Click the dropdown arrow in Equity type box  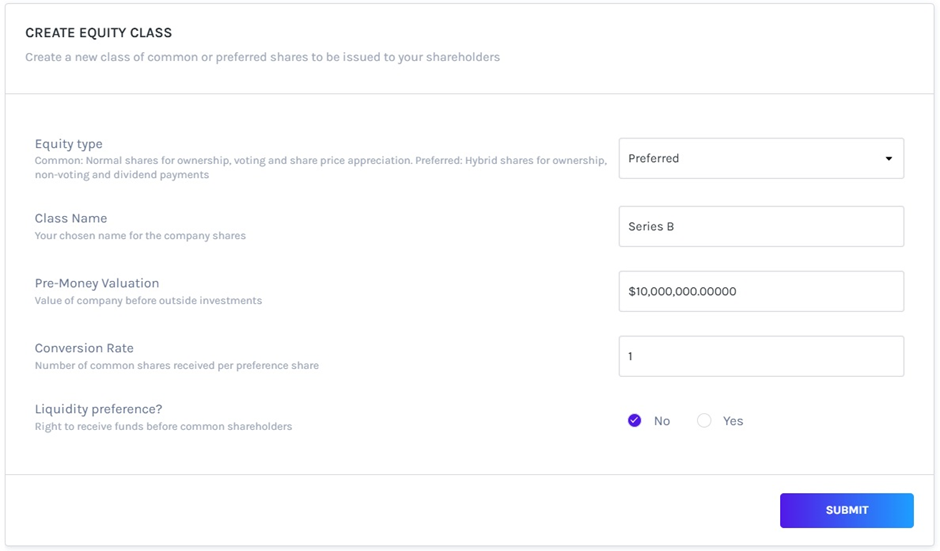coord(888,159)
